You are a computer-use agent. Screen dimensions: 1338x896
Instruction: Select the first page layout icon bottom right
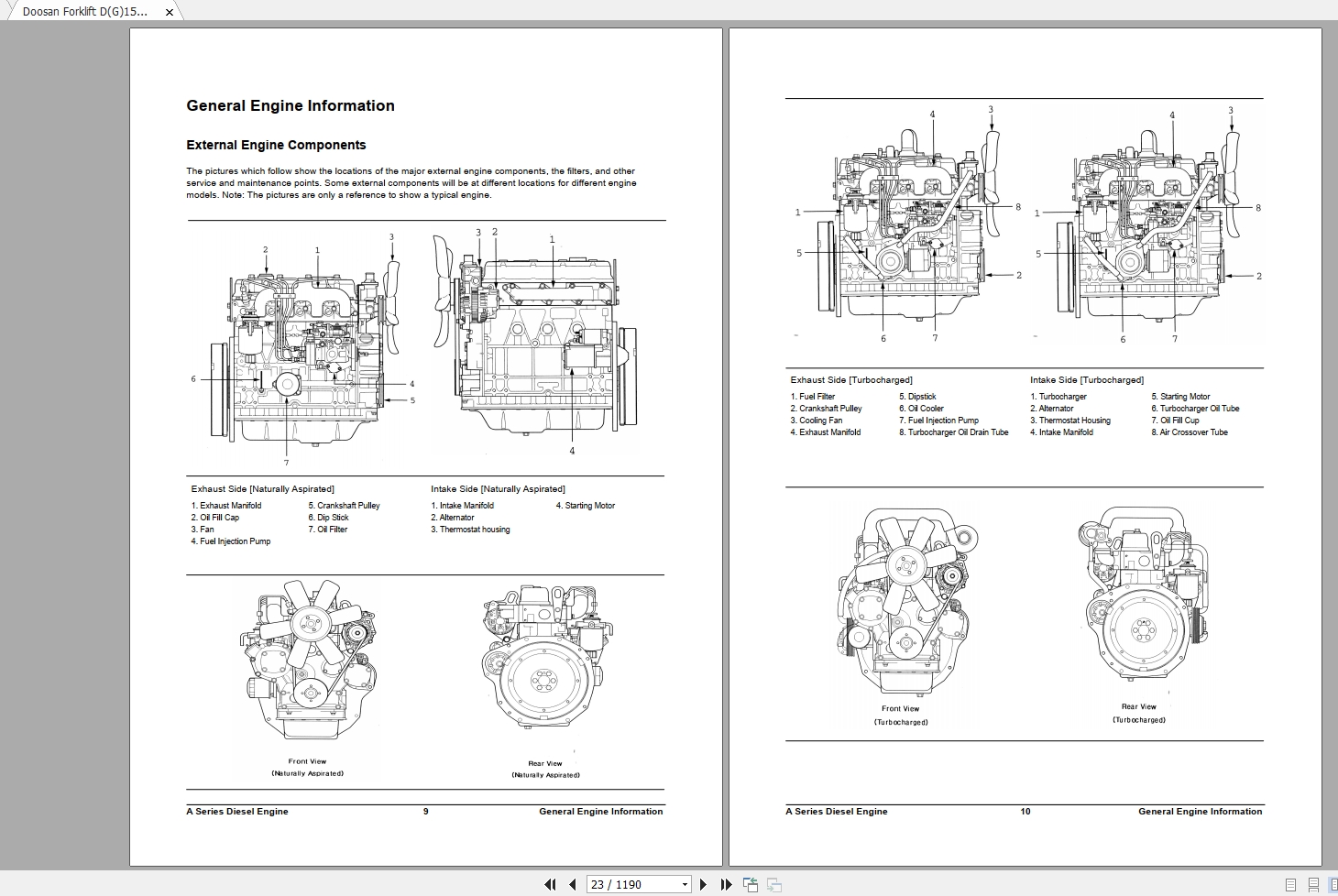point(1290,884)
